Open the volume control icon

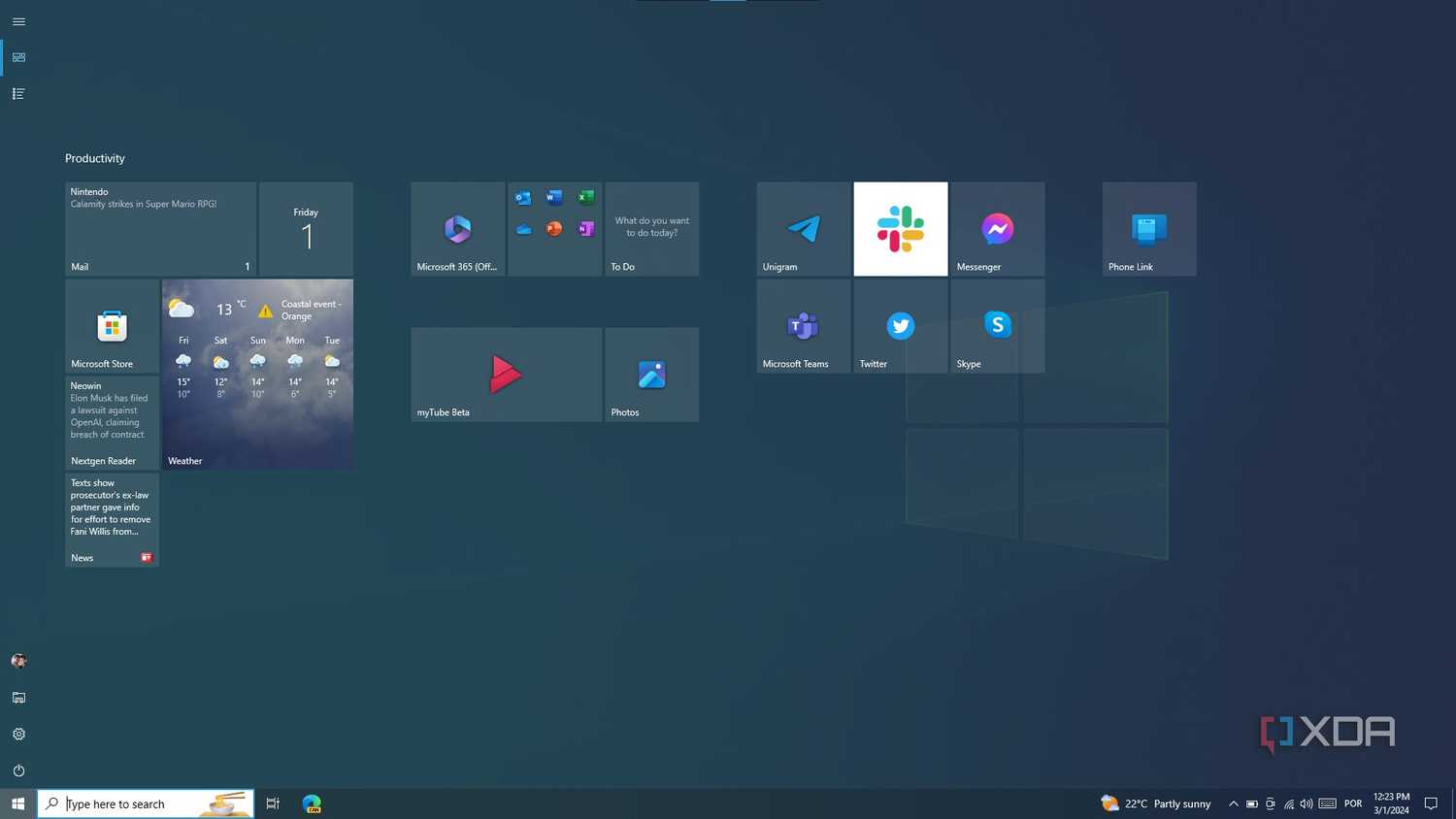tap(1307, 803)
